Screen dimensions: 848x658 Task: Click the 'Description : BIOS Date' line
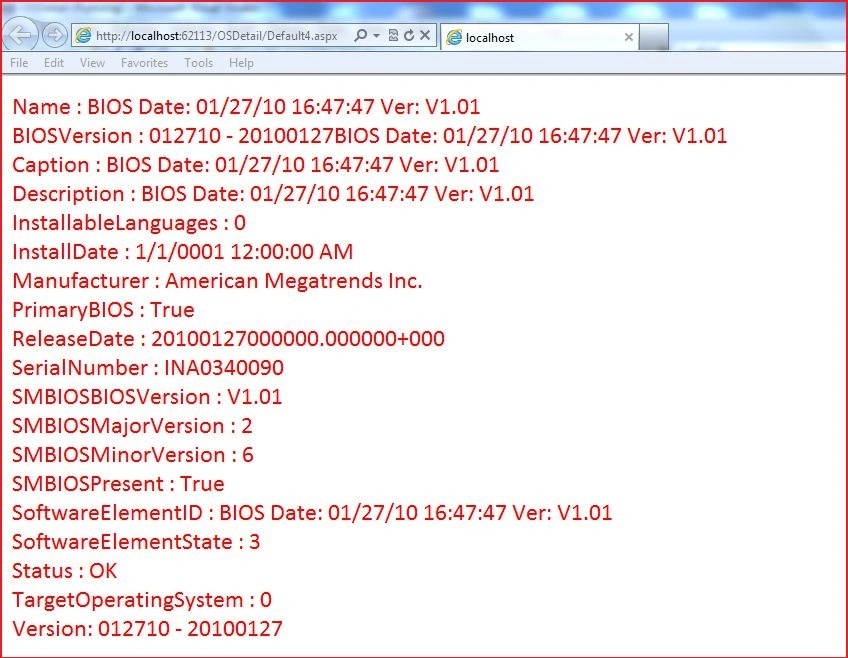273,194
